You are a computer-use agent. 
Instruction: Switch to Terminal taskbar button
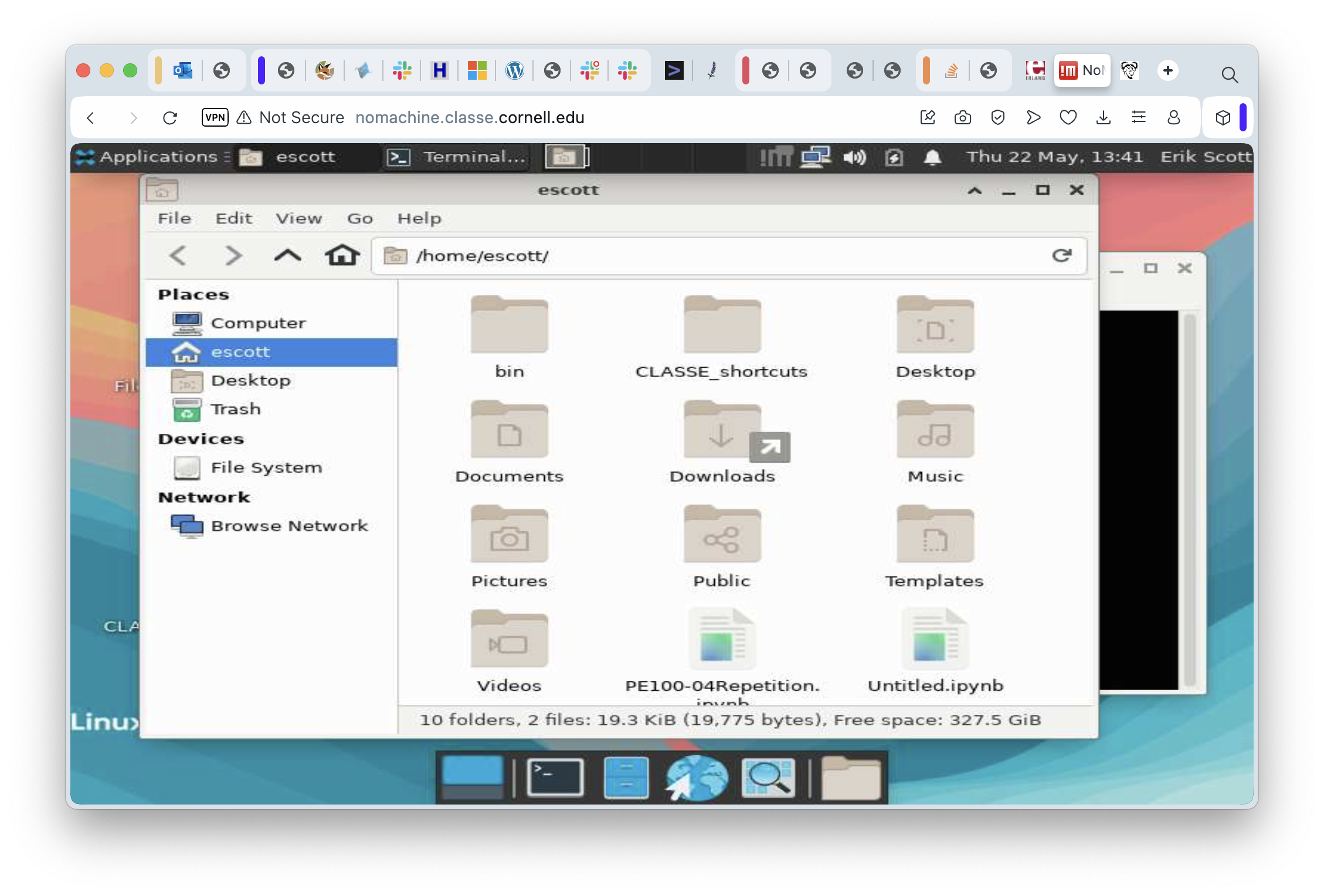coord(457,157)
